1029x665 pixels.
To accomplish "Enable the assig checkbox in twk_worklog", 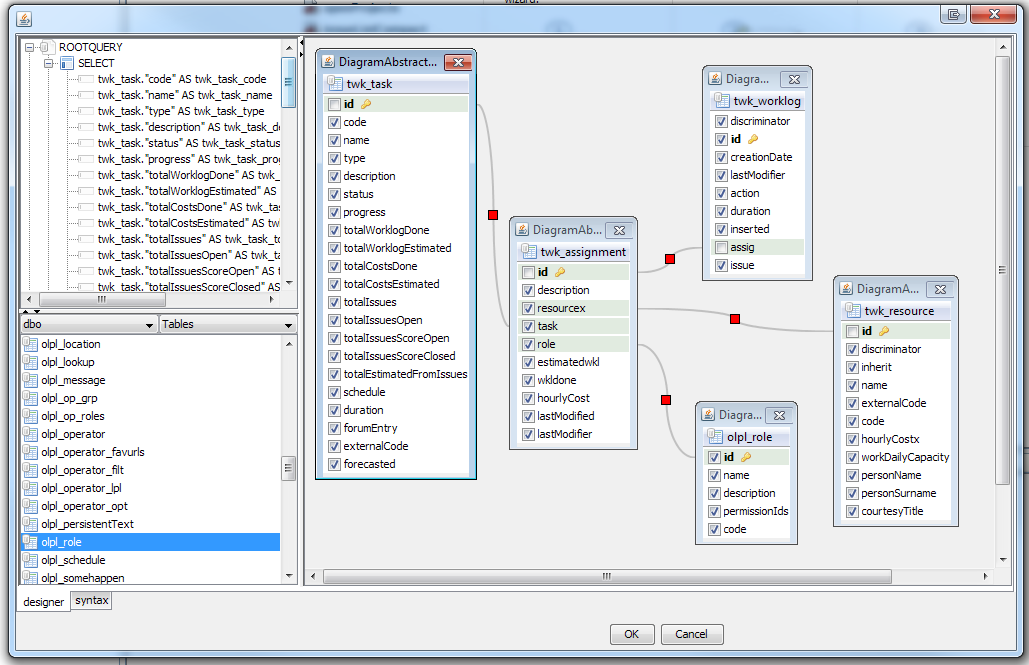I will pos(721,247).
